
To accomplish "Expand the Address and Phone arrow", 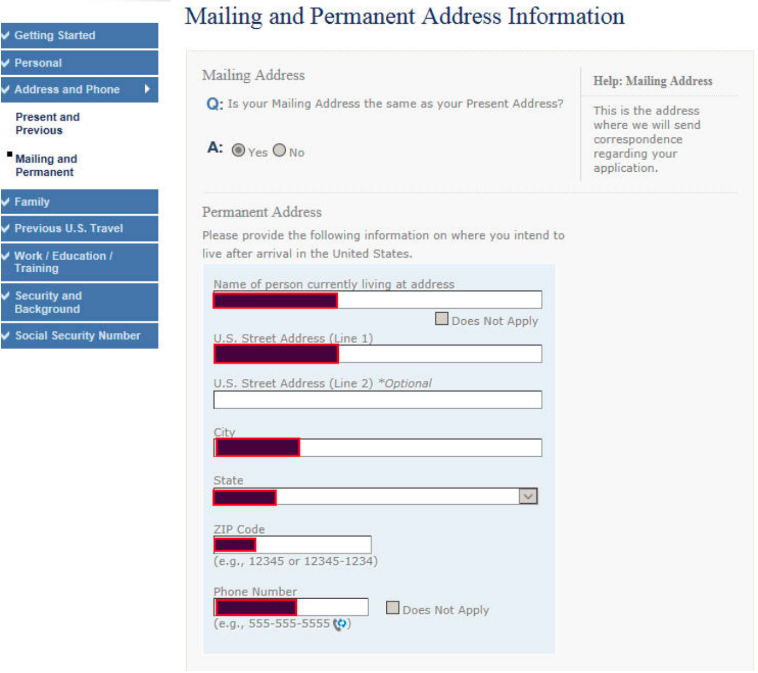I will point(147,89).
